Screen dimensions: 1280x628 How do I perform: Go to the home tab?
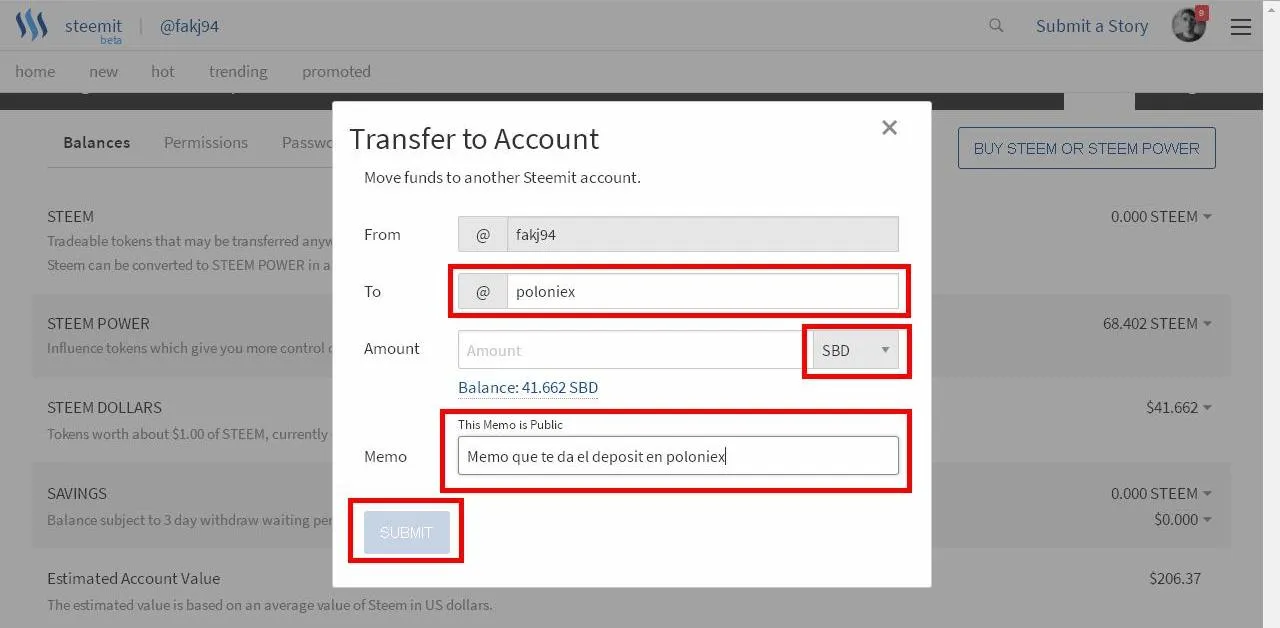tap(35, 71)
